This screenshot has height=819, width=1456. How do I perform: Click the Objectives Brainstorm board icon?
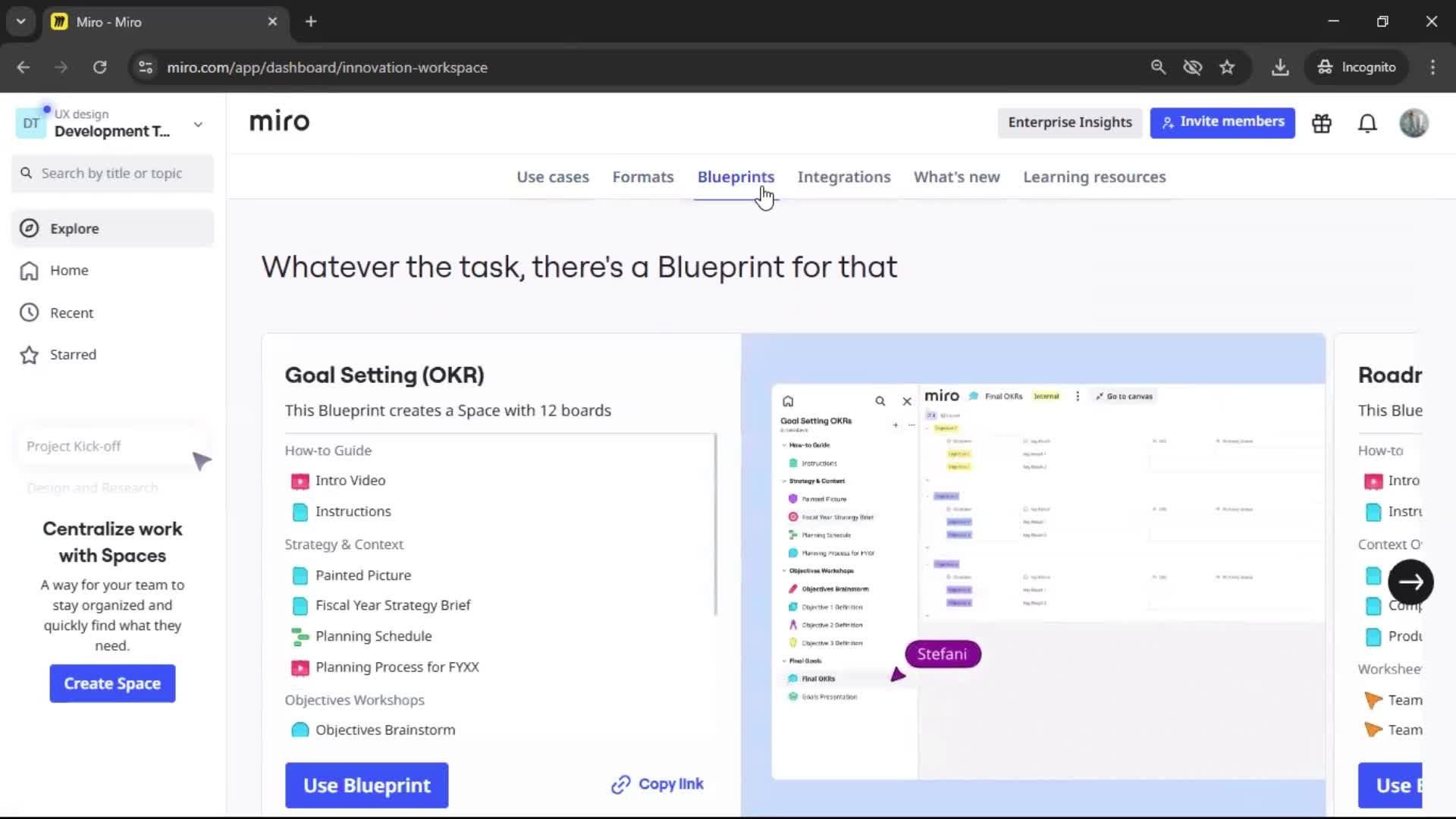coord(300,730)
